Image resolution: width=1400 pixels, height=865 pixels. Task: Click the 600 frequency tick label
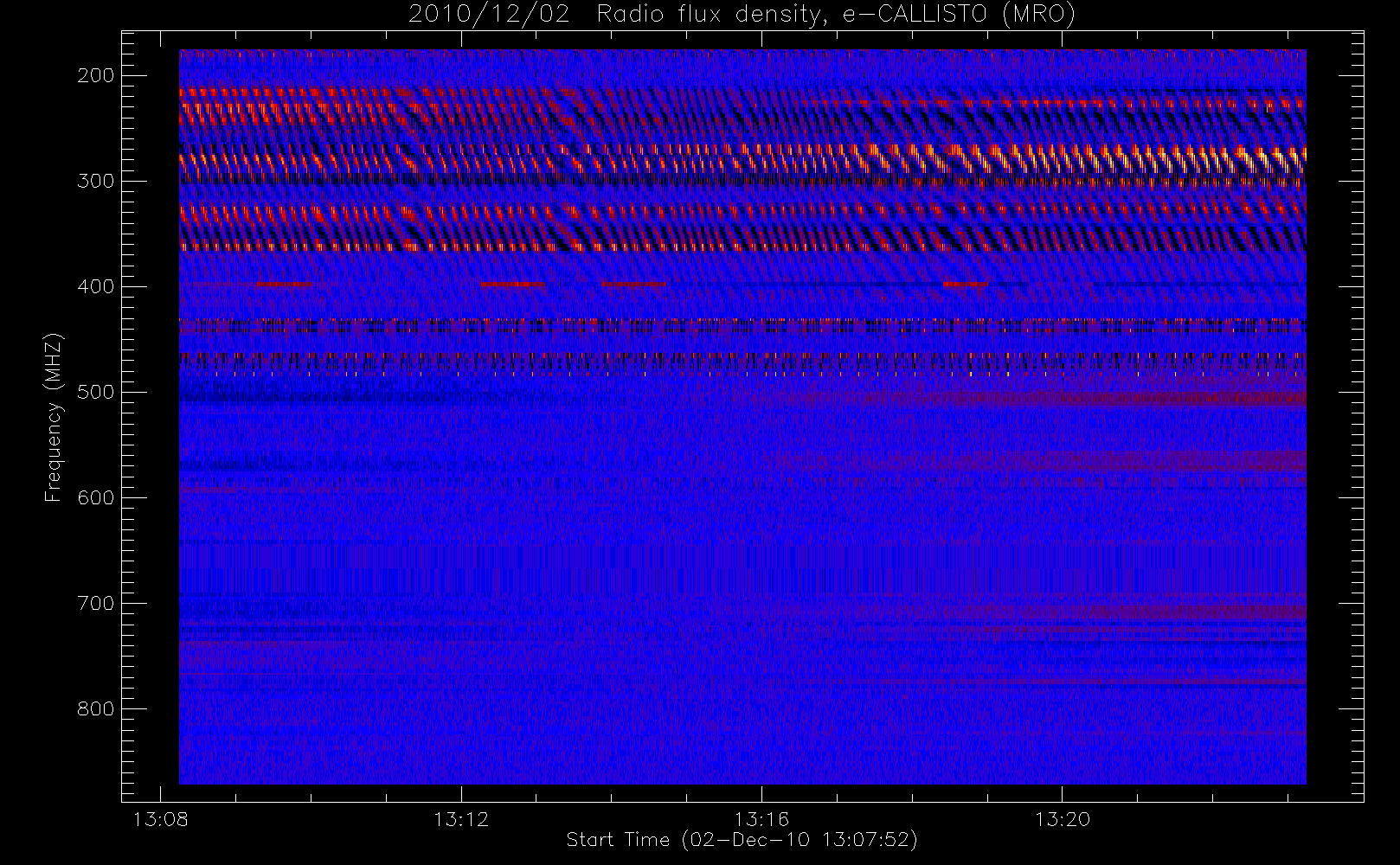click(96, 497)
